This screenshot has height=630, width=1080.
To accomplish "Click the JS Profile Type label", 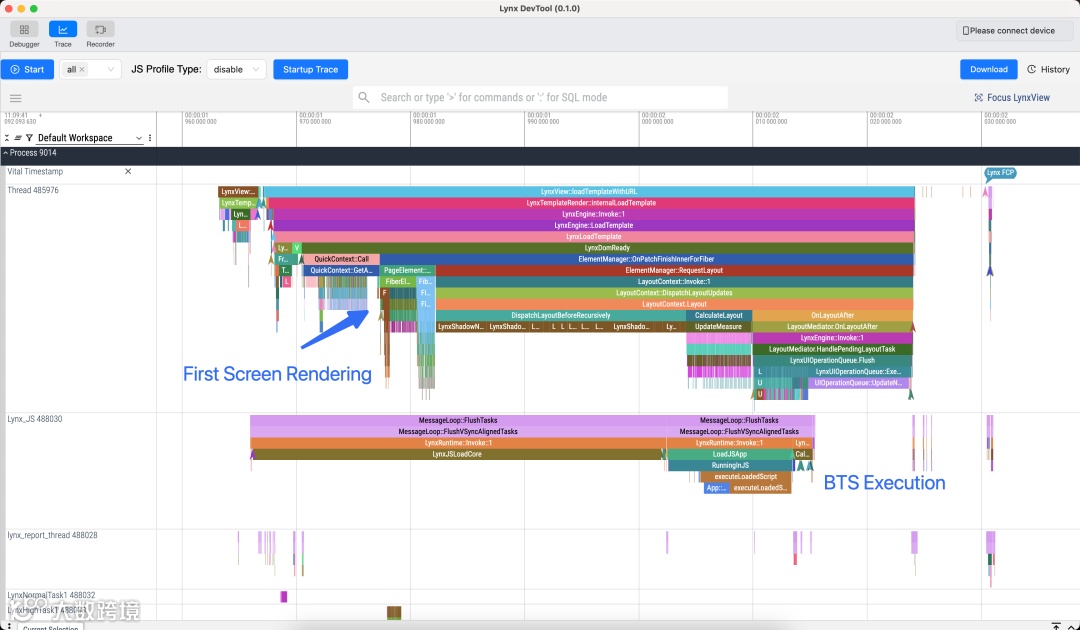I will 166,70.
